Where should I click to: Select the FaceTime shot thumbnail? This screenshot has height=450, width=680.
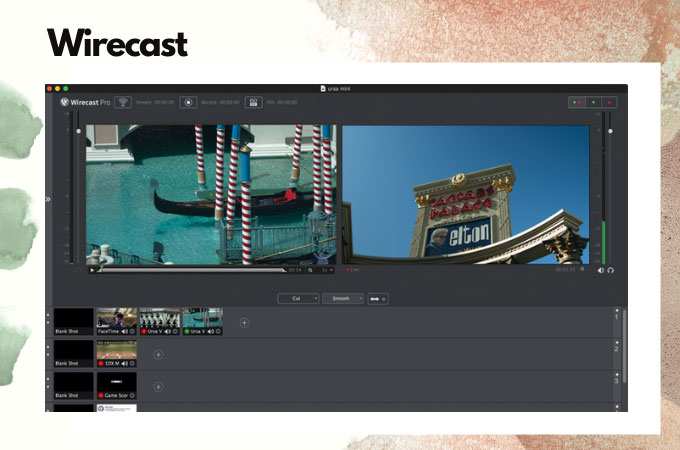(116, 319)
